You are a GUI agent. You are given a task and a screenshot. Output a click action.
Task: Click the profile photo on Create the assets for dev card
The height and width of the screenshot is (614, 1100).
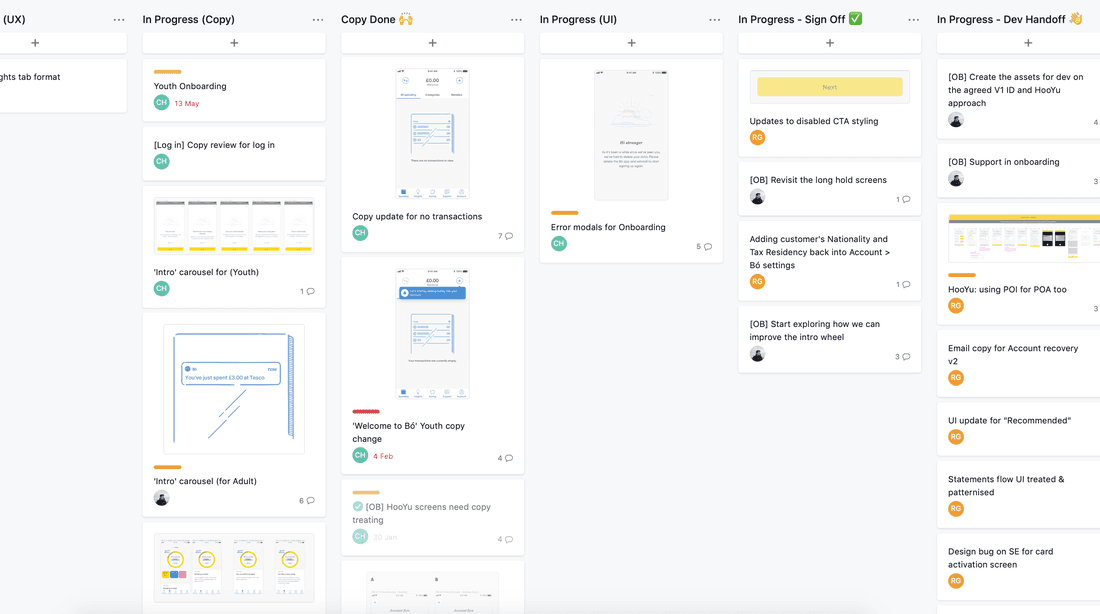click(955, 119)
